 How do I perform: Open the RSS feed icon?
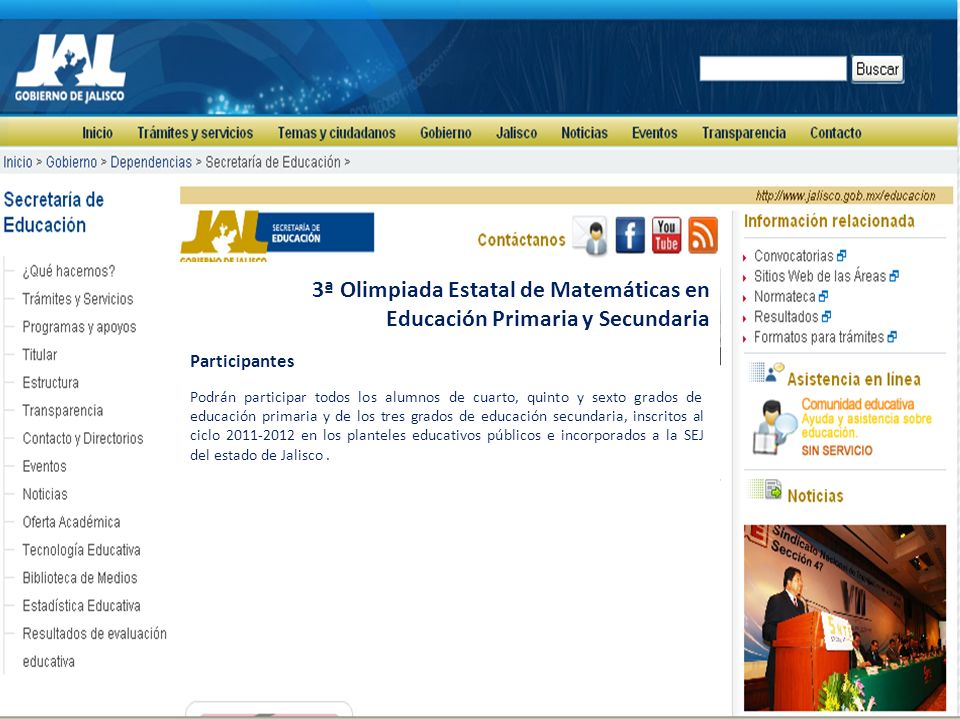click(x=703, y=235)
